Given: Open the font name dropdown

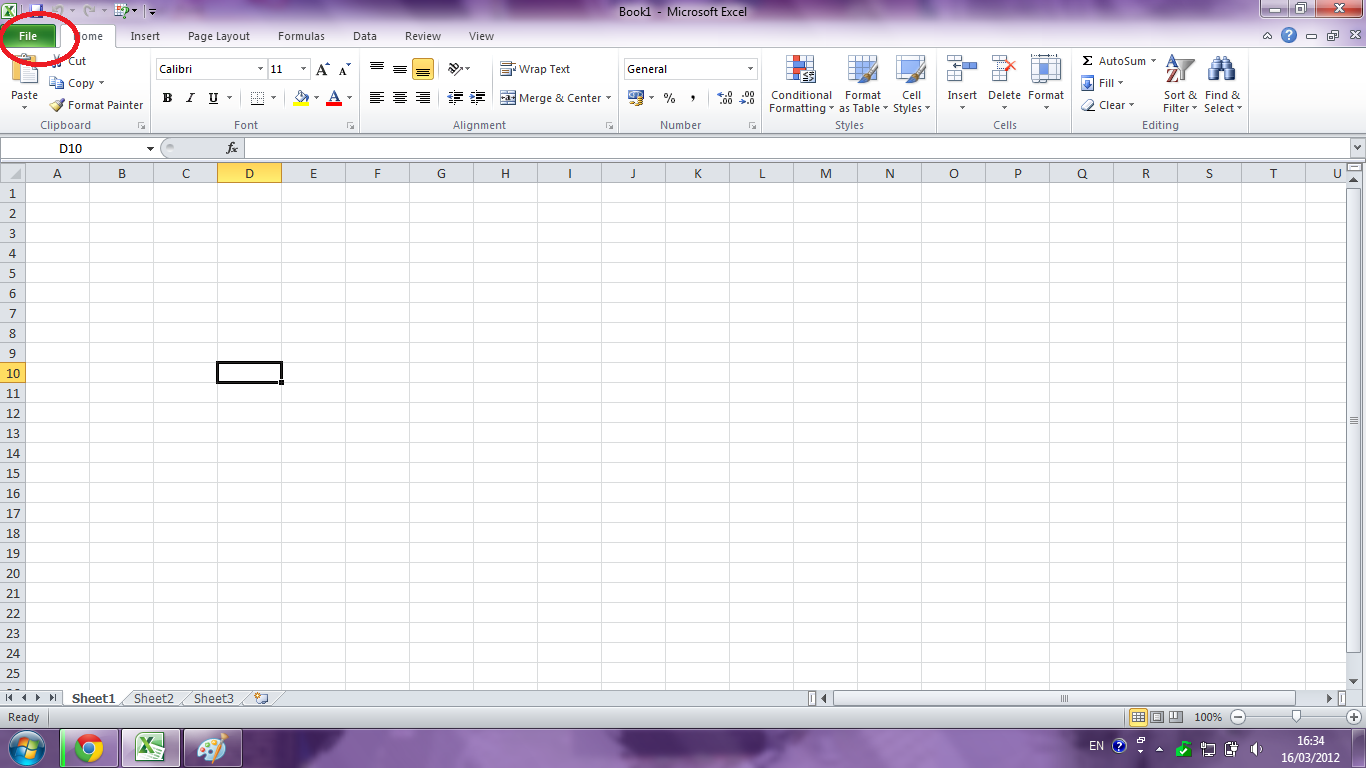Looking at the screenshot, I should click(x=260, y=69).
